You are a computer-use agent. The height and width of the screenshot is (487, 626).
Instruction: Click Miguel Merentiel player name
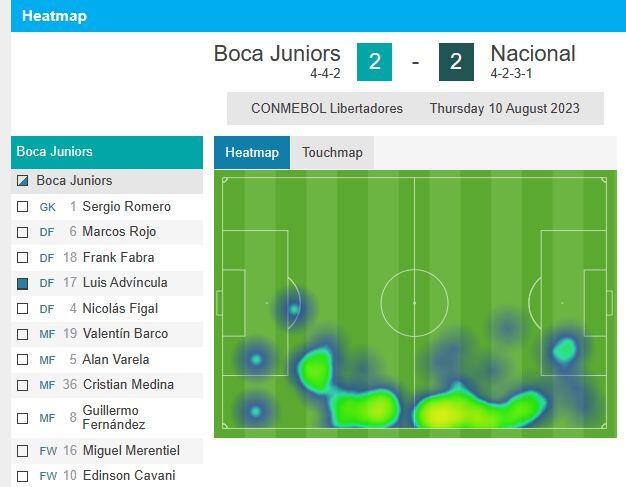click(x=130, y=451)
